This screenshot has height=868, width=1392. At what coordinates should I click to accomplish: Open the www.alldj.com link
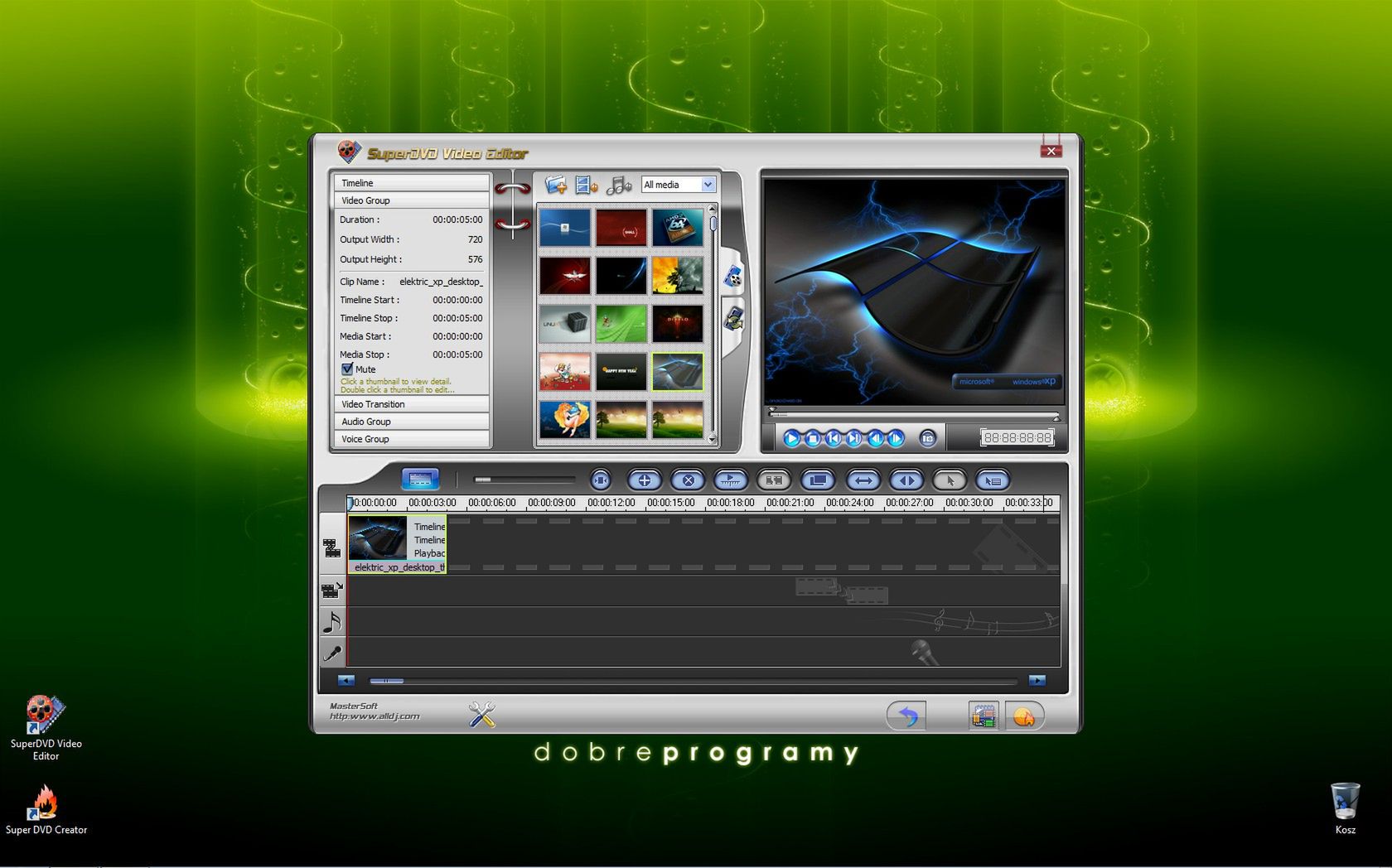[375, 716]
